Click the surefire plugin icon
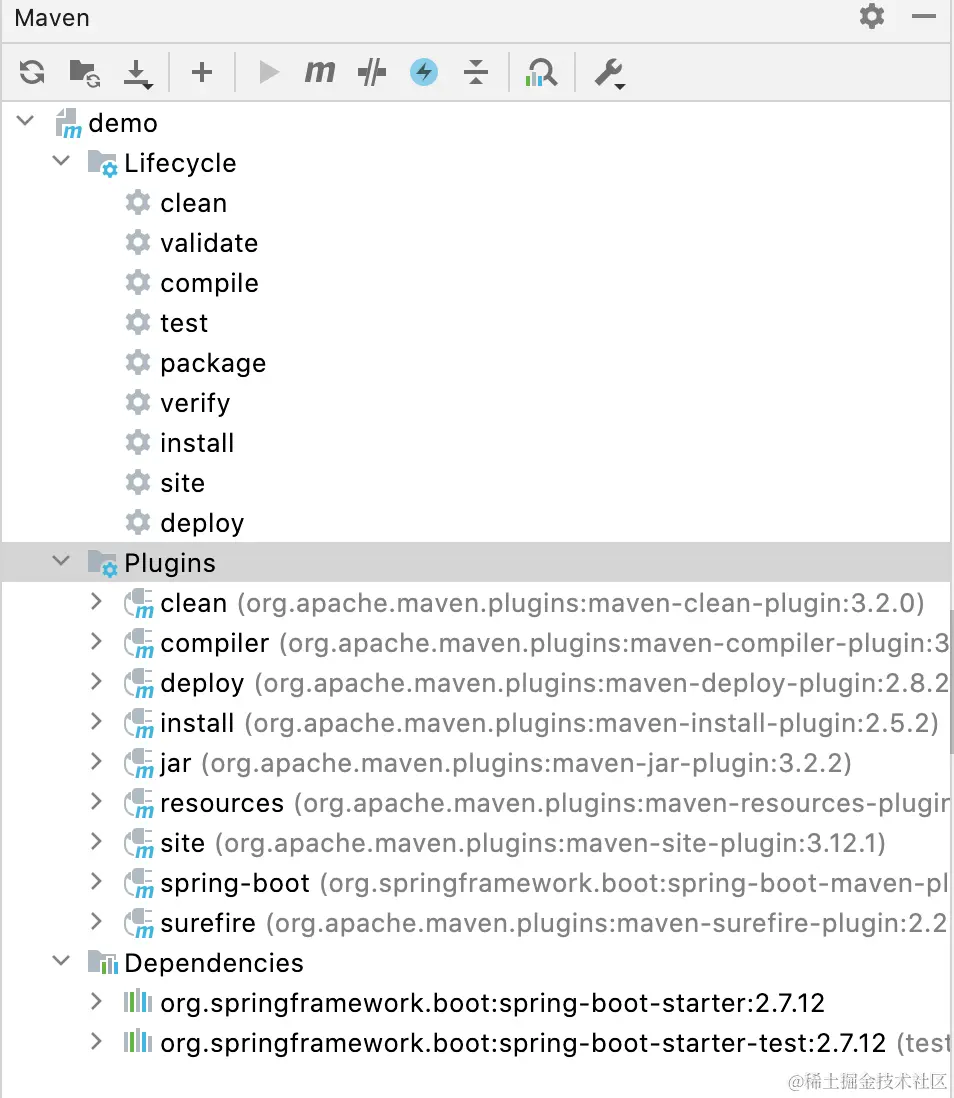 (139, 923)
